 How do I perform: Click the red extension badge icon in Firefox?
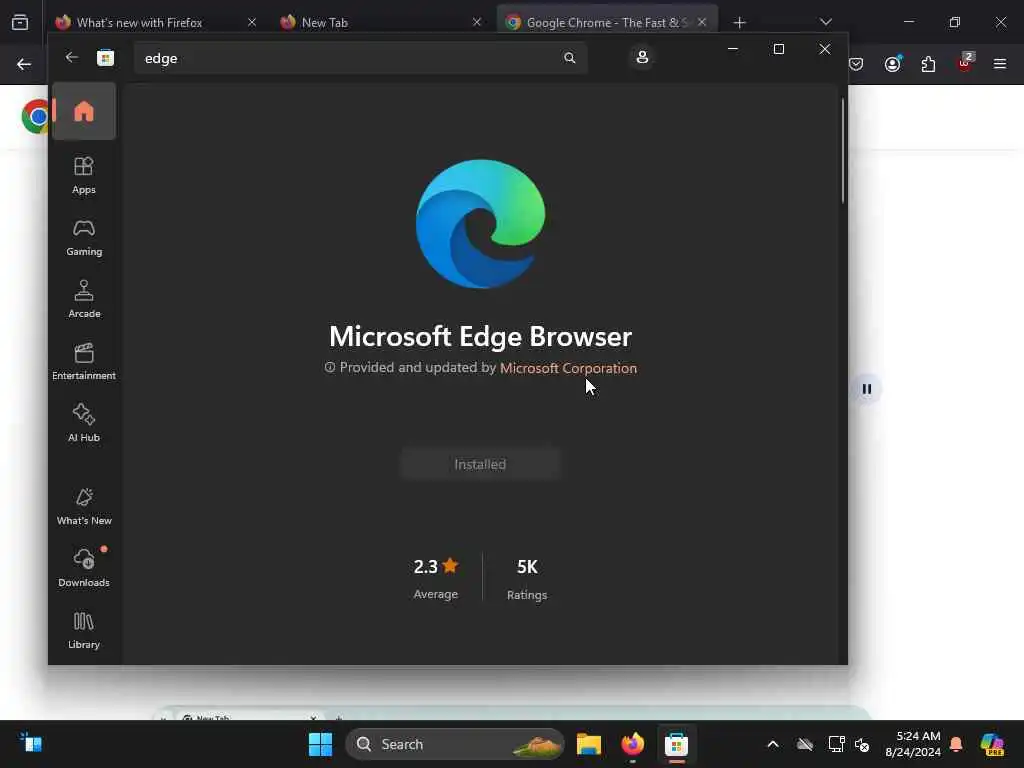[965, 63]
